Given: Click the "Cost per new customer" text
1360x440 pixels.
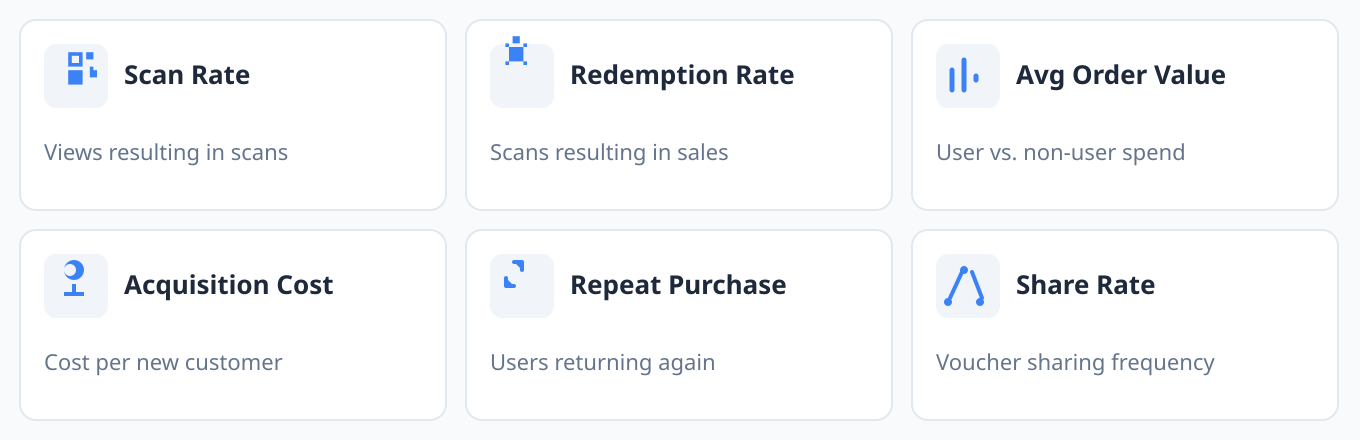Looking at the screenshot, I should tap(163, 363).
